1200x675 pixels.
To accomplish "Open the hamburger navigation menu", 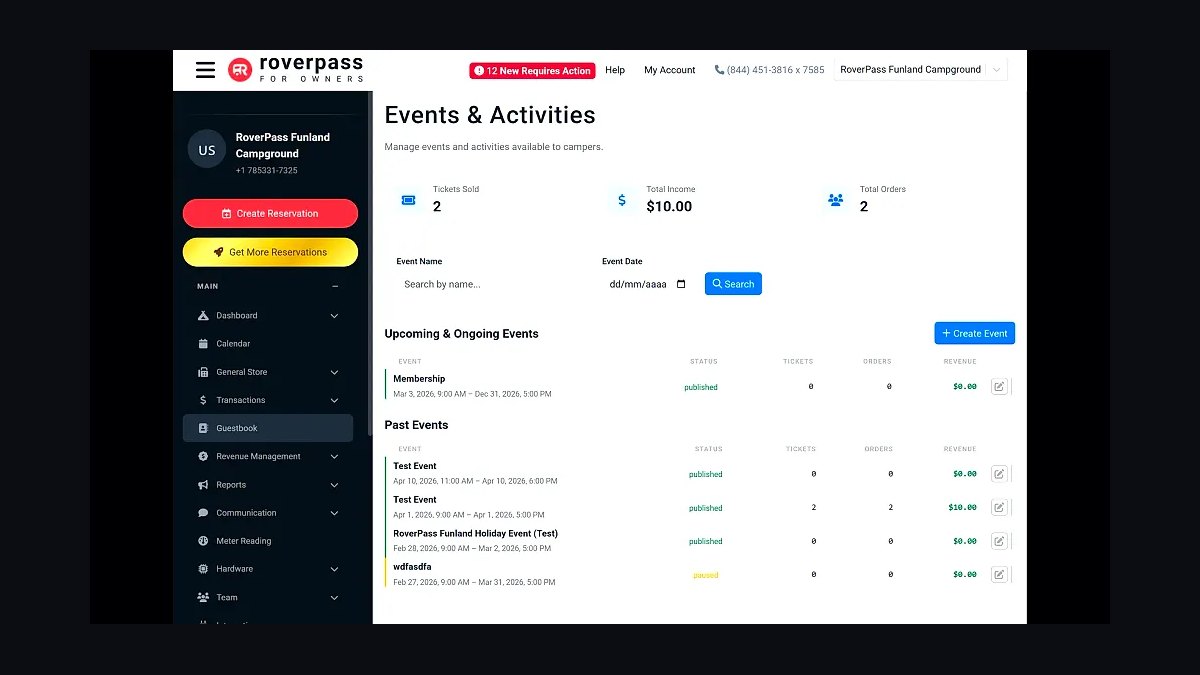I will pyautogui.click(x=205, y=70).
